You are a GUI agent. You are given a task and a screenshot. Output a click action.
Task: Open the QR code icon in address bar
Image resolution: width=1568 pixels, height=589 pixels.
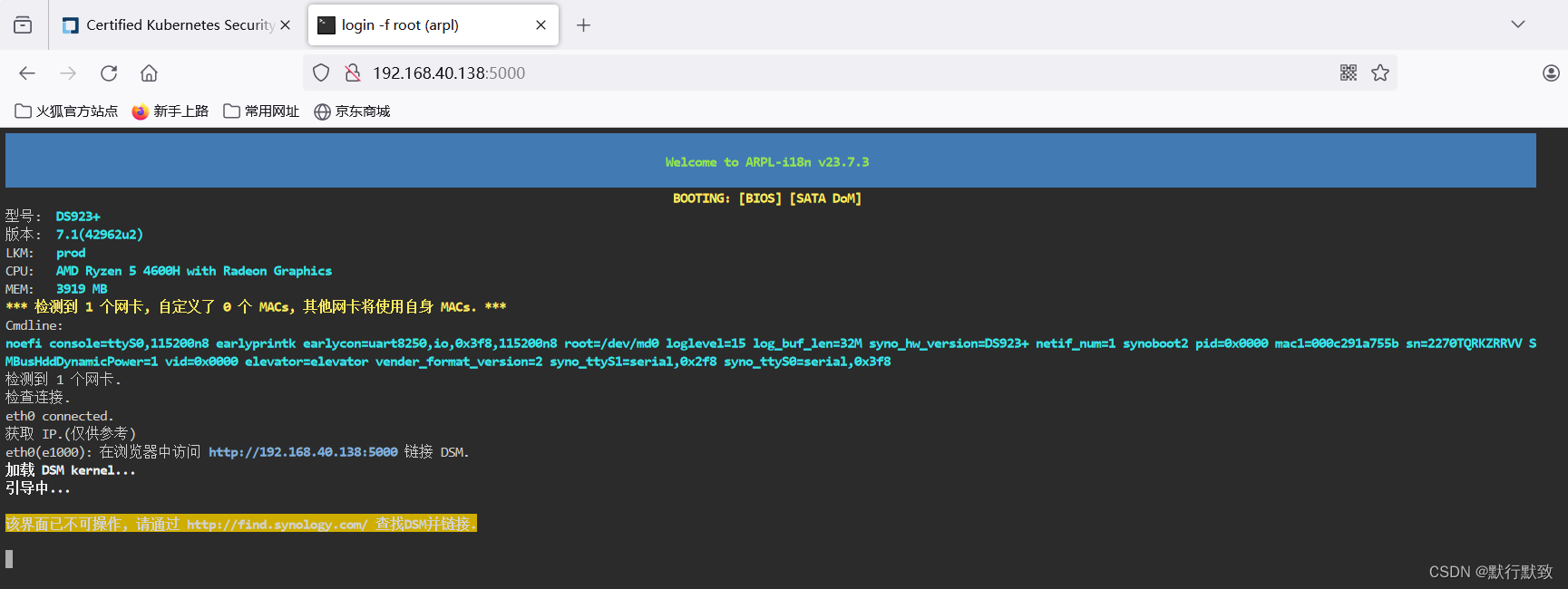pyautogui.click(x=1349, y=72)
